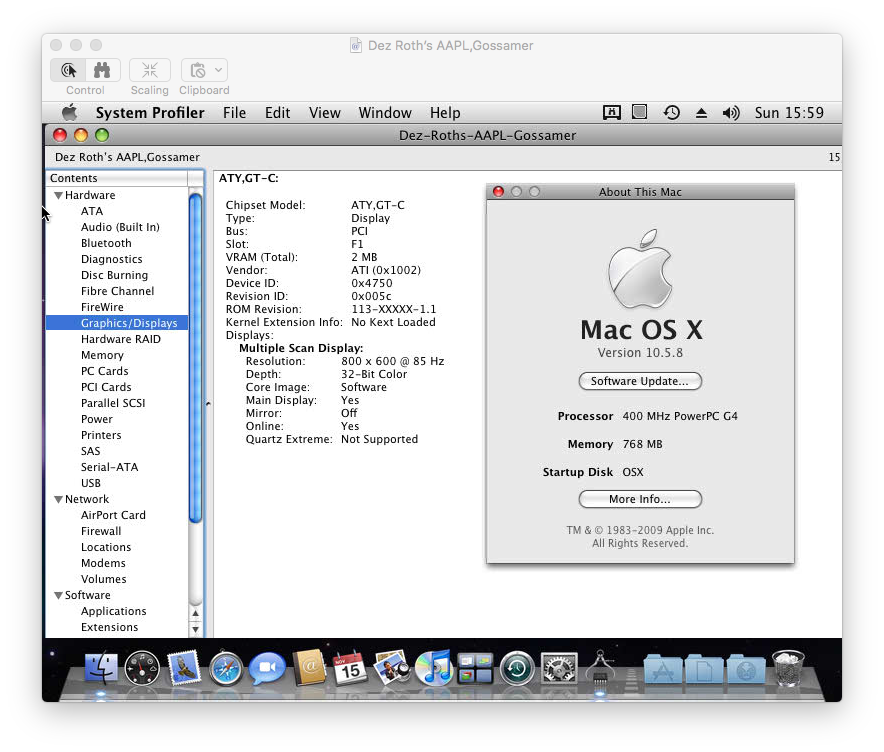This screenshot has width=884, height=752.
Task: Click the Time Machine Dock icon
Action: point(517,668)
